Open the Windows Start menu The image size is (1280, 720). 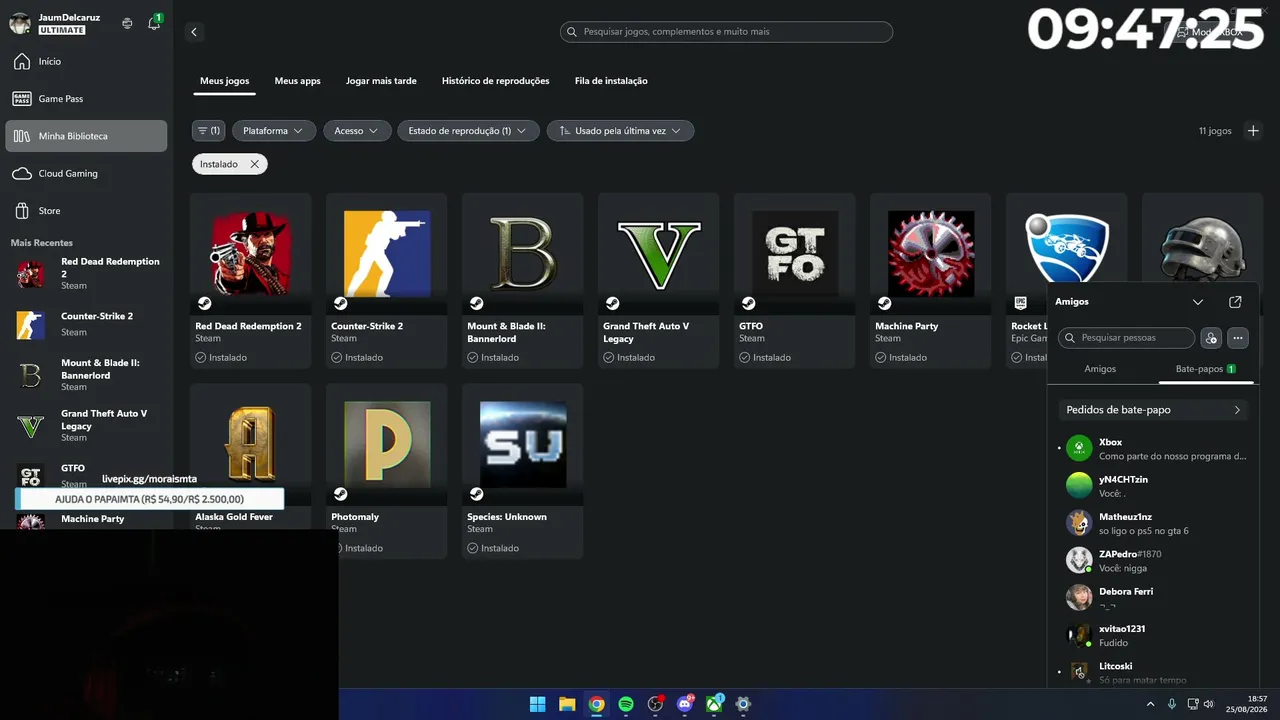(x=537, y=704)
